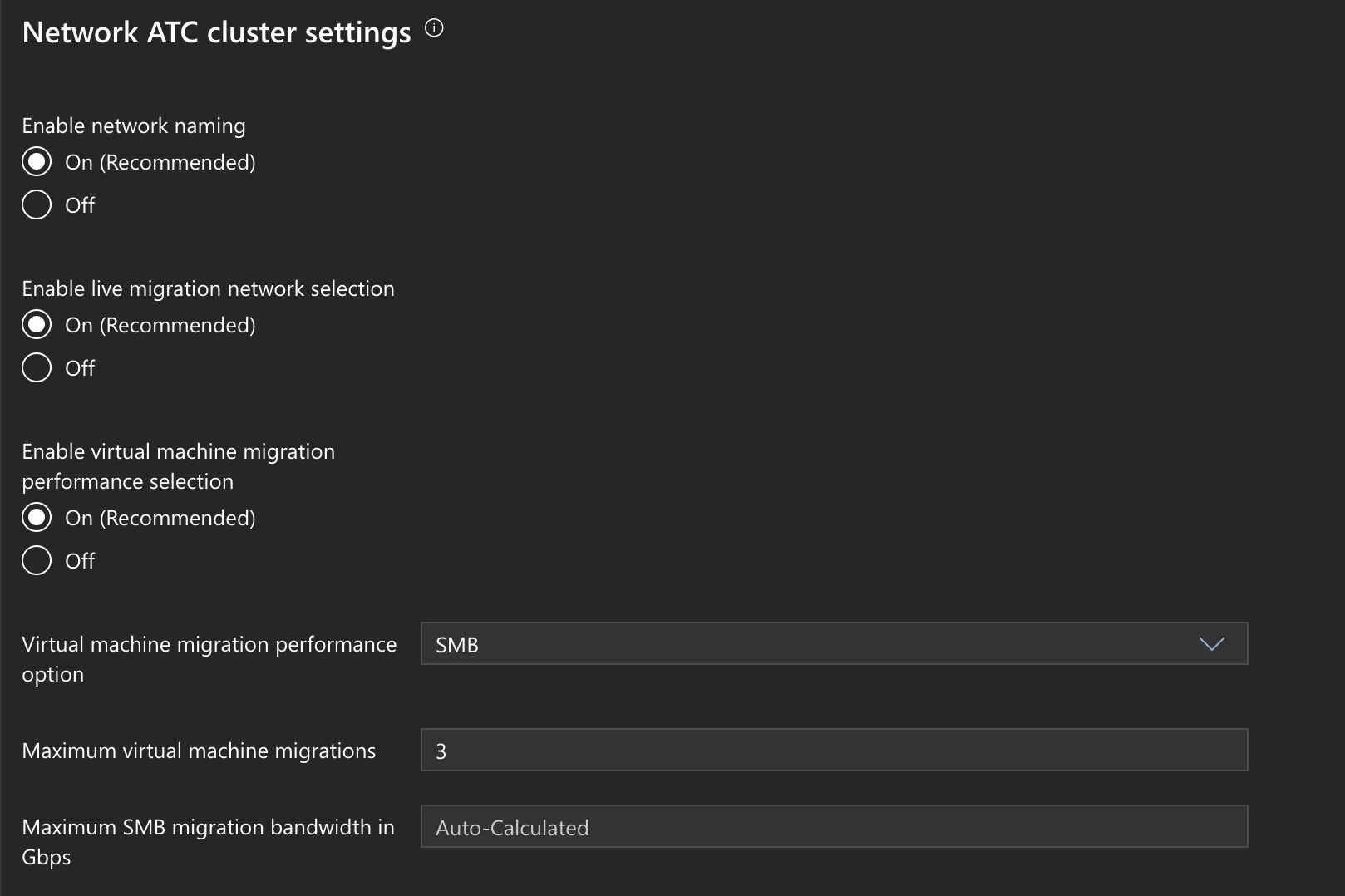Select Off for Enable network naming
1345x896 pixels.
click(37, 204)
